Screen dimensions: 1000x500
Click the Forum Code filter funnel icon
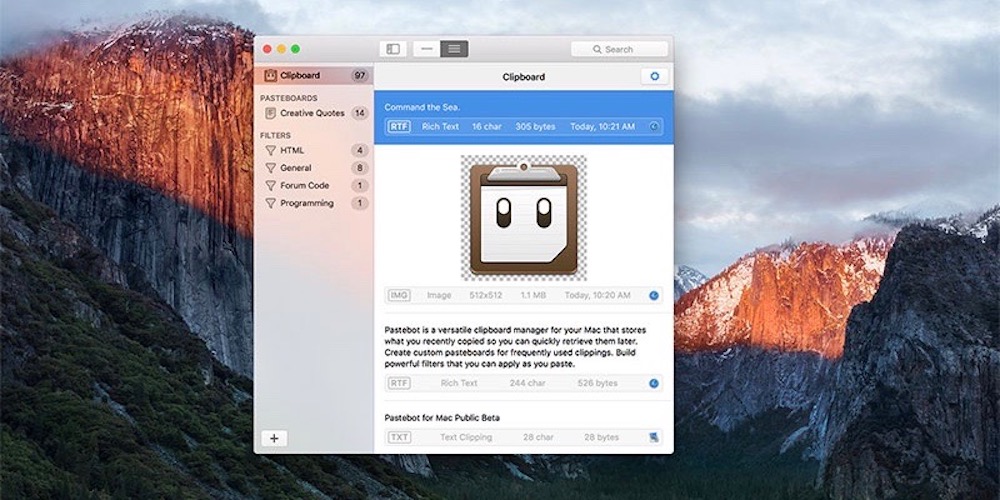(270, 186)
